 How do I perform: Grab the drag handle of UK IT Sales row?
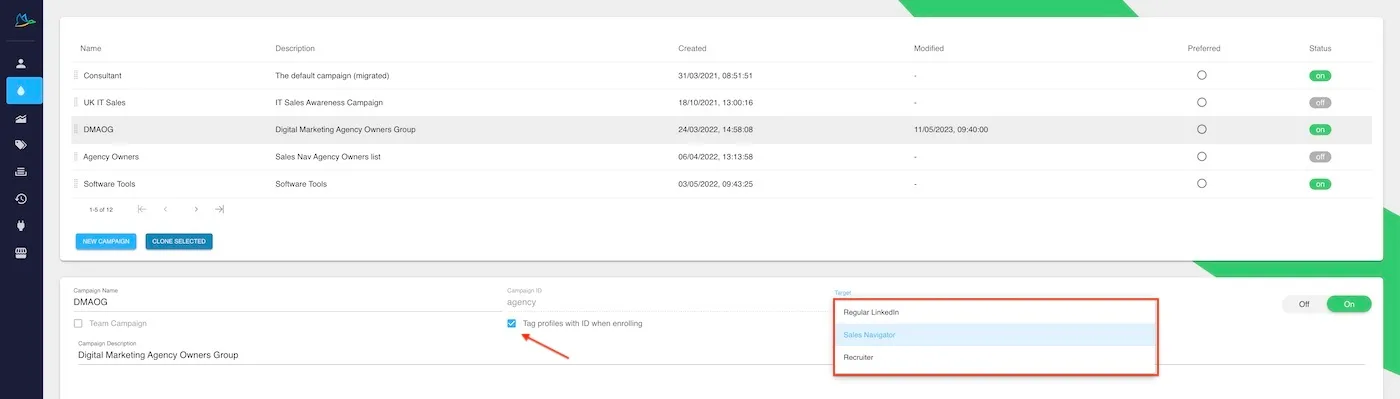click(76, 102)
